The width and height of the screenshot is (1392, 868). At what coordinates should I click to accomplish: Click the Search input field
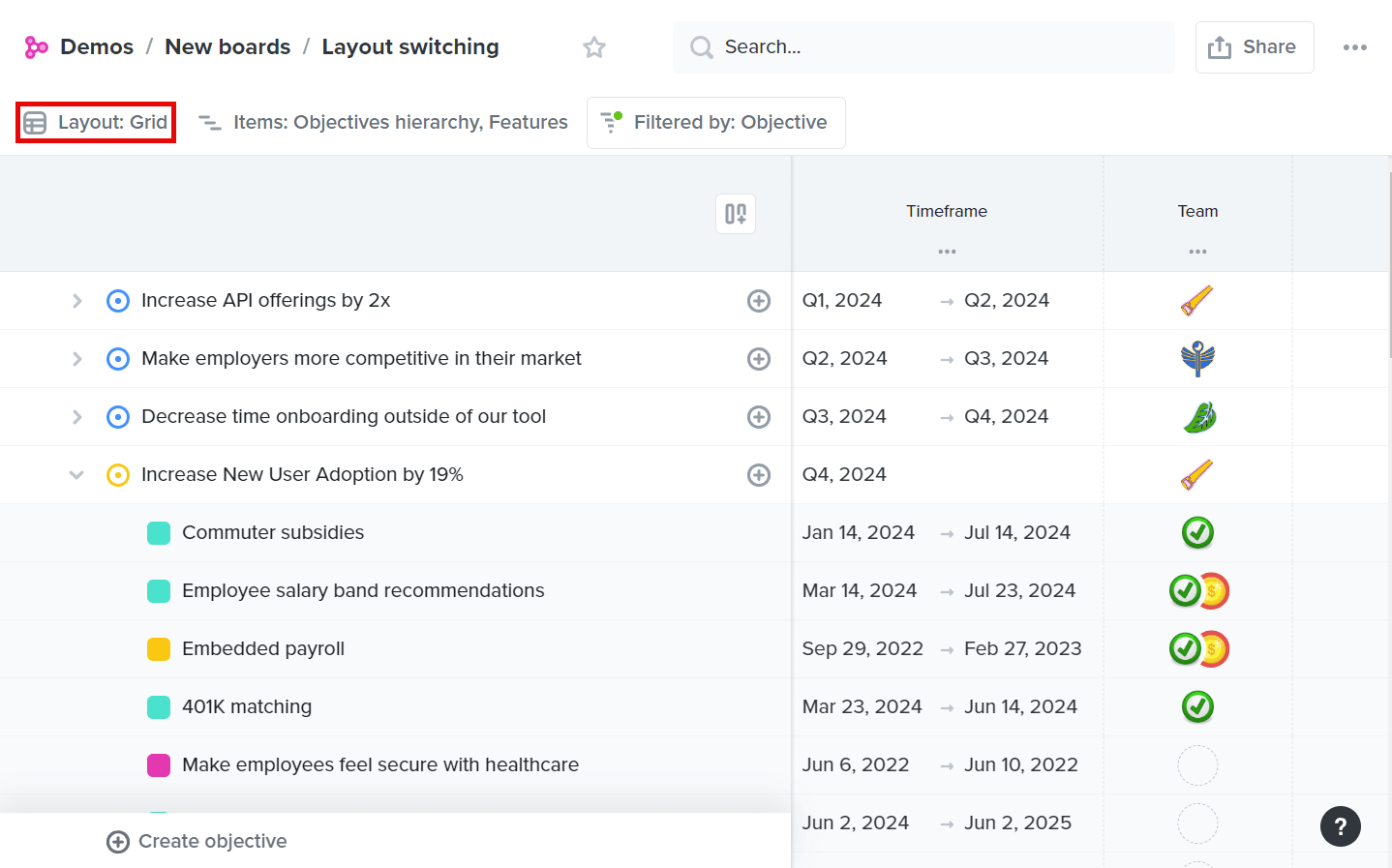pos(923,47)
